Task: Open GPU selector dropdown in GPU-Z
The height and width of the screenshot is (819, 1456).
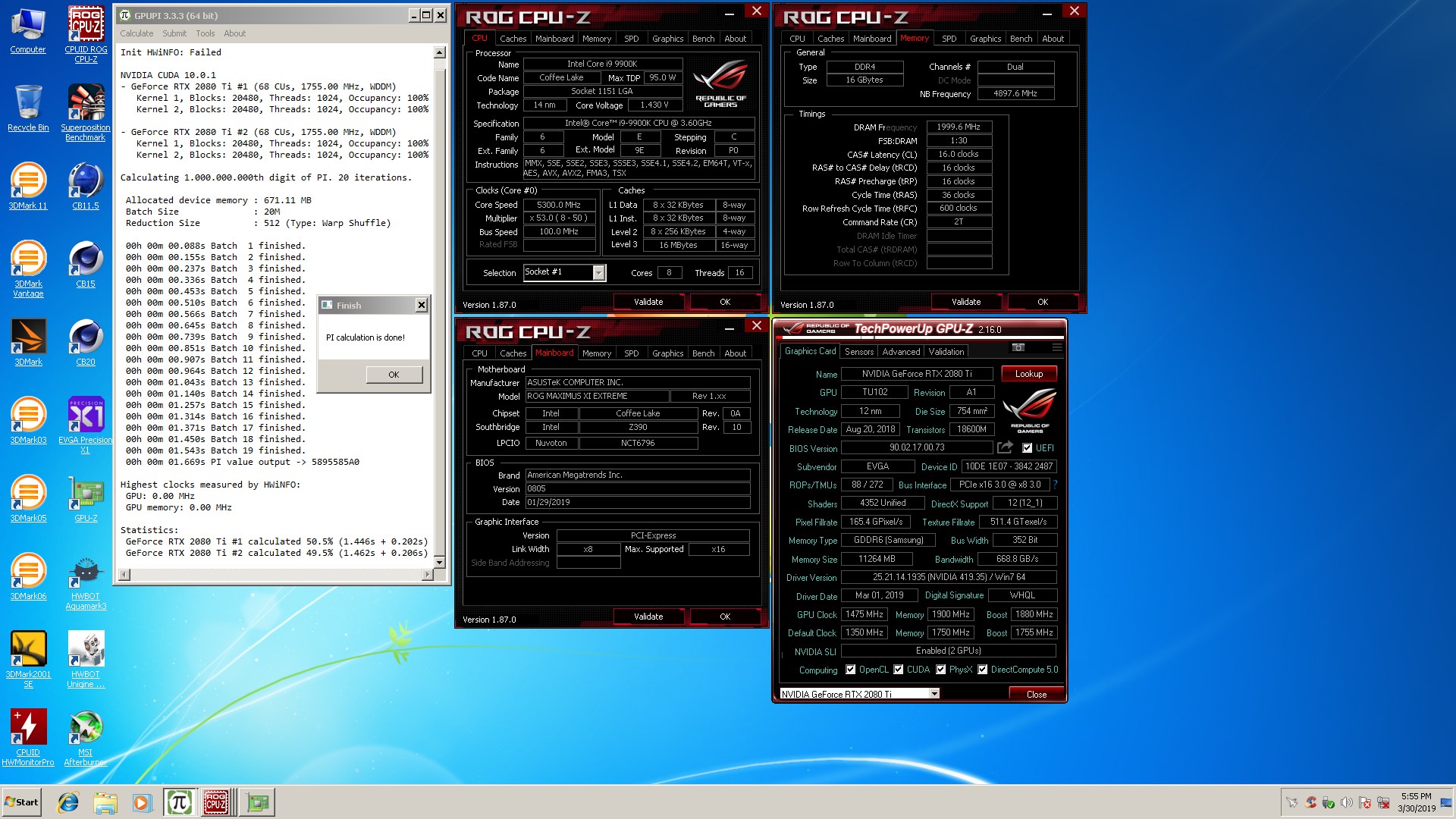Action: click(934, 693)
